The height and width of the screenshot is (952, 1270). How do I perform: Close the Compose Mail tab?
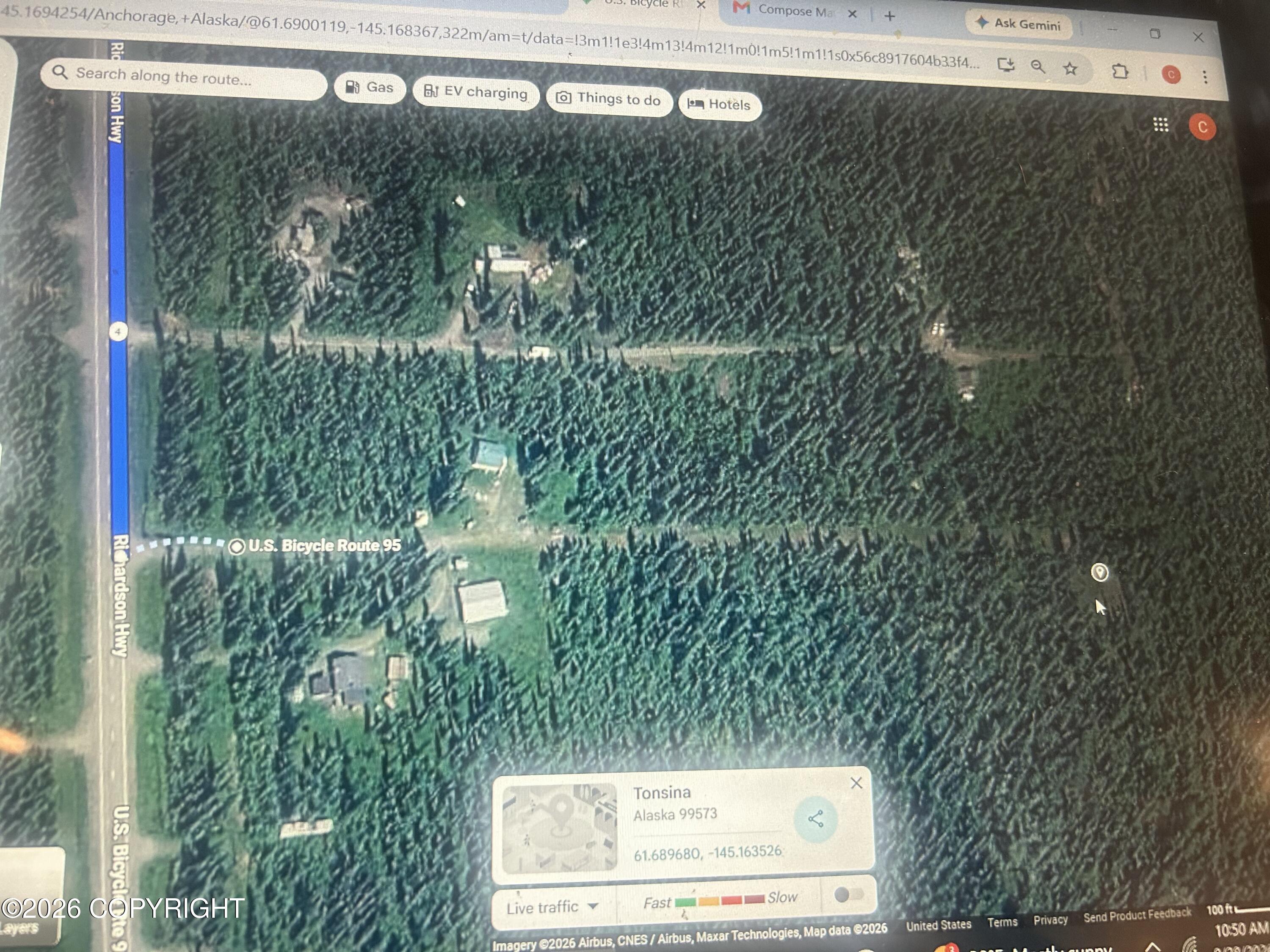point(852,14)
